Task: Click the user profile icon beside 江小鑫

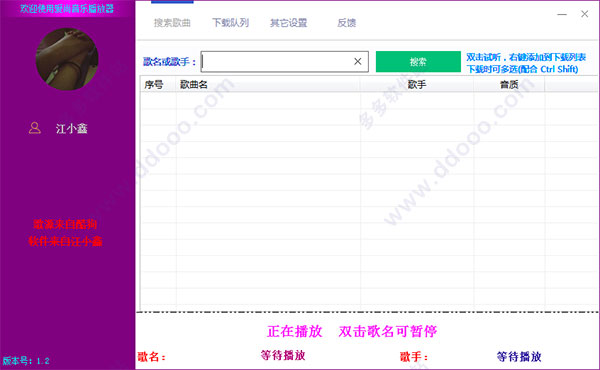Action: 34,128
